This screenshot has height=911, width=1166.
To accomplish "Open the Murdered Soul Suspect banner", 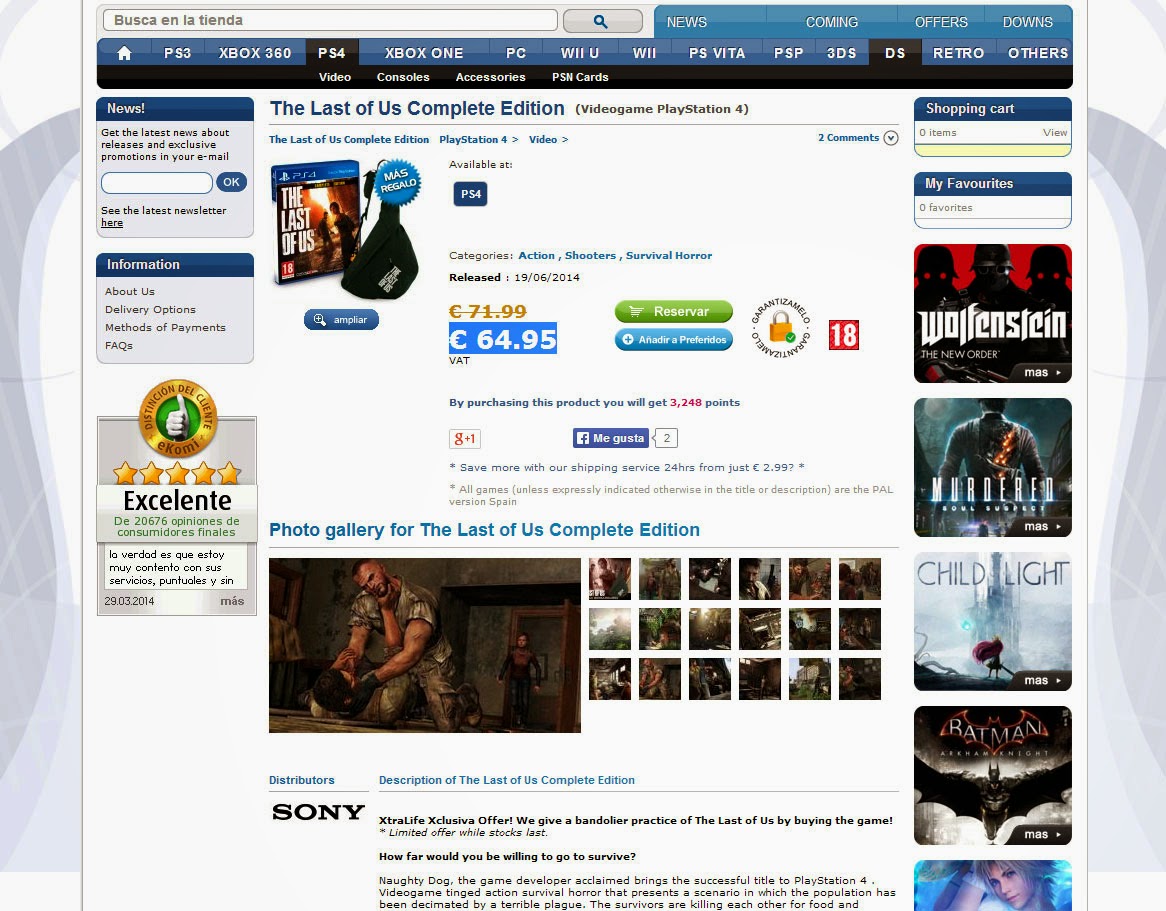I will tap(993, 467).
